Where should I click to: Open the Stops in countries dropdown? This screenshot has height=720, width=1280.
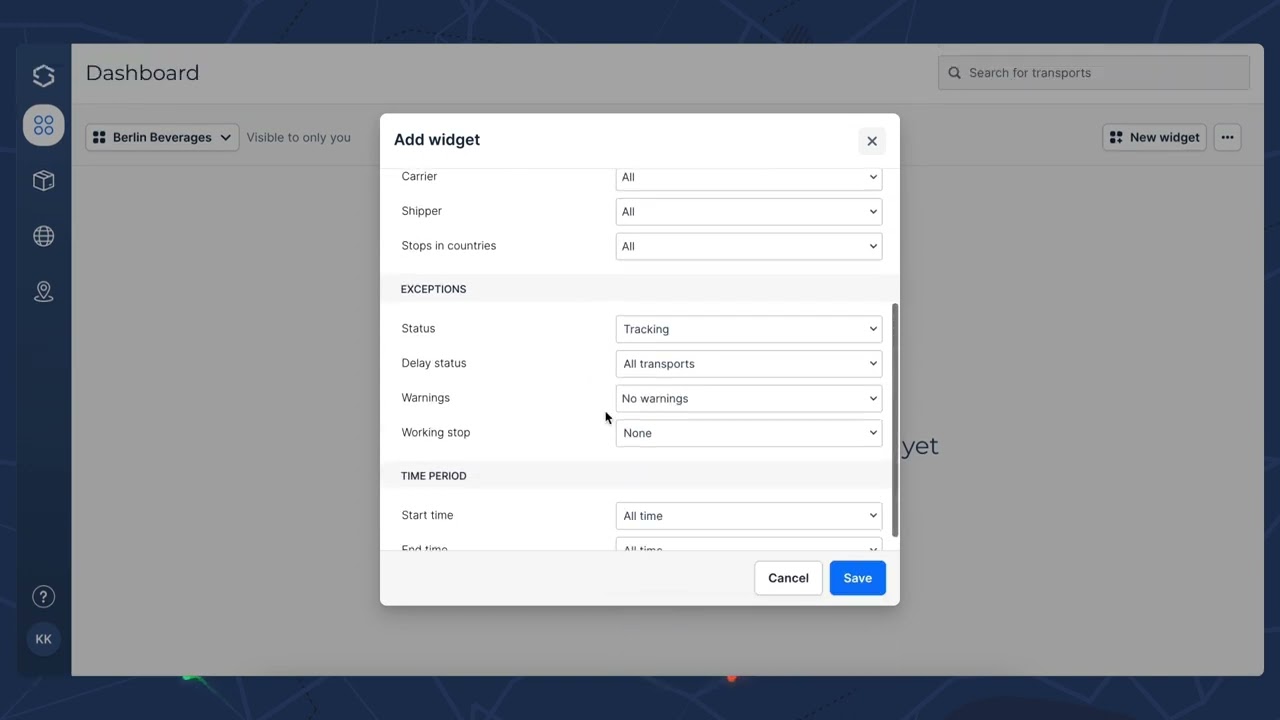point(749,246)
